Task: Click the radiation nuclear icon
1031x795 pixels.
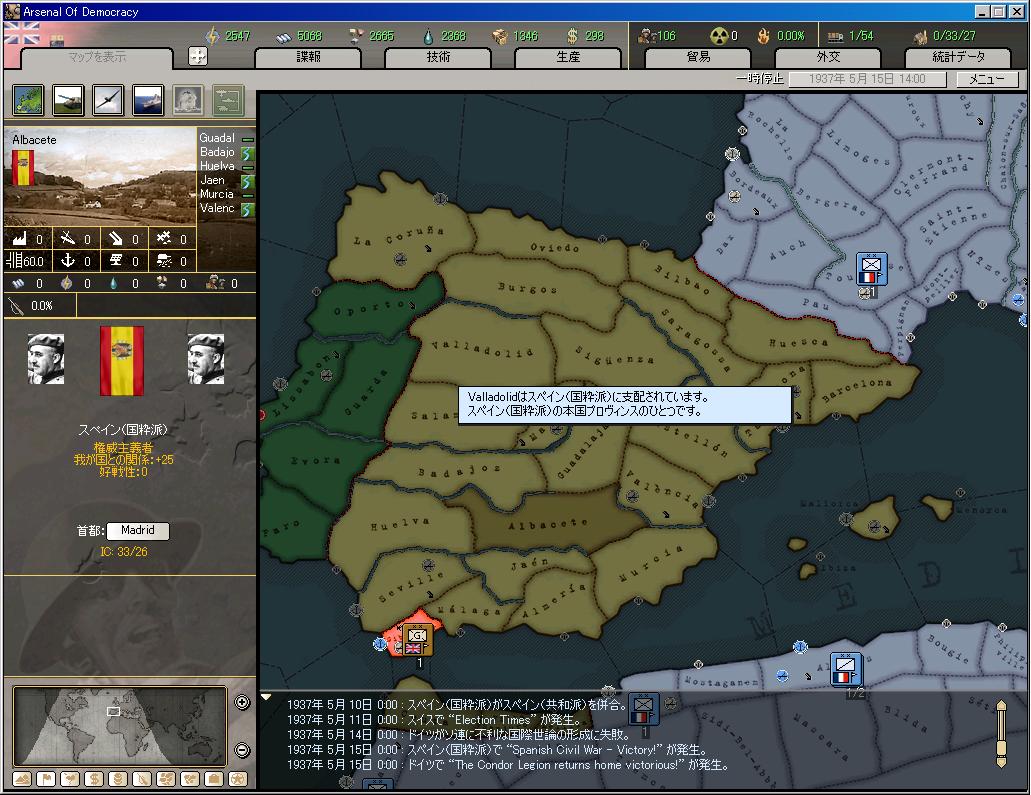Action: pos(719,36)
